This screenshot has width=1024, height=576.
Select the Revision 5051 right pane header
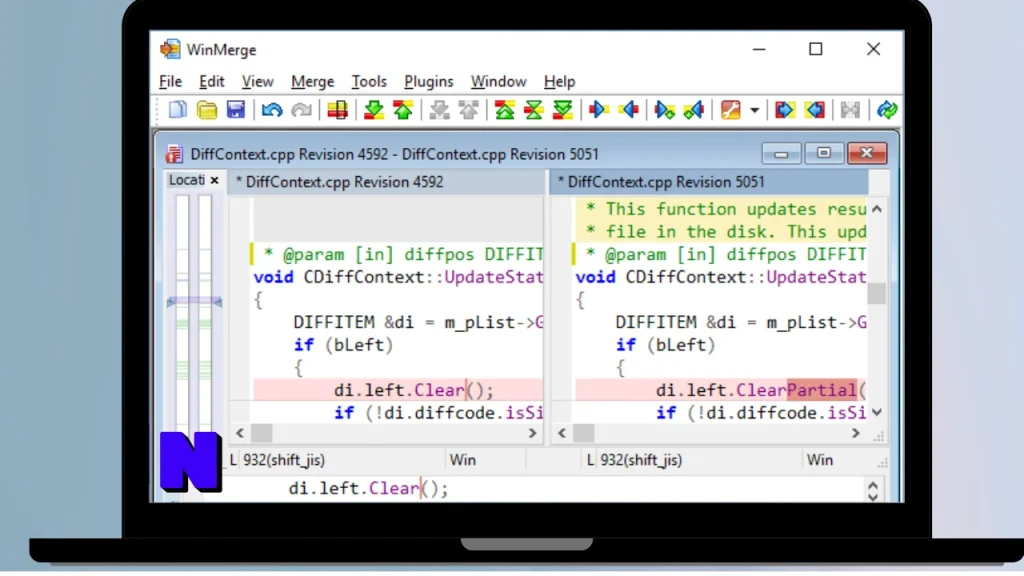[x=709, y=182]
